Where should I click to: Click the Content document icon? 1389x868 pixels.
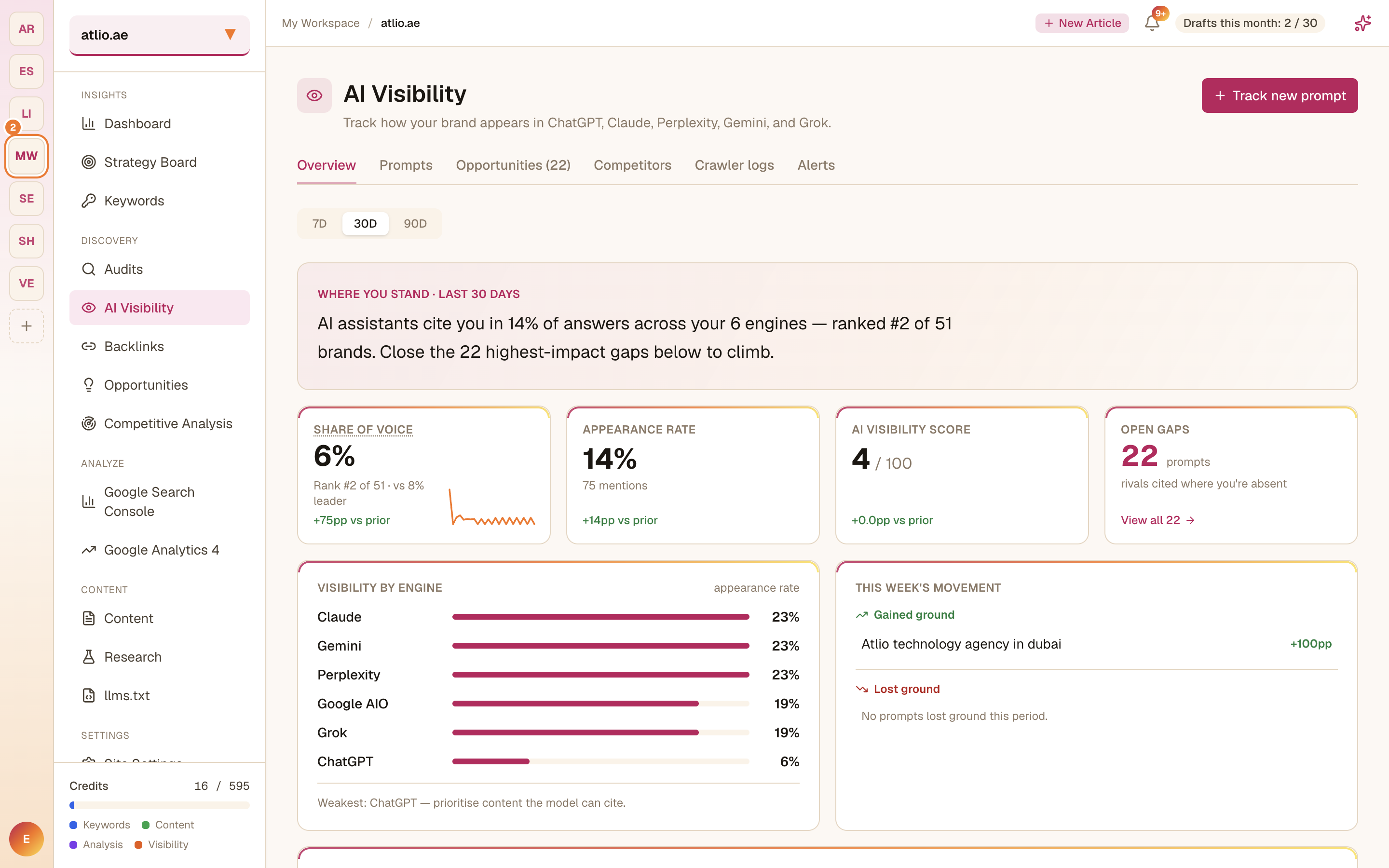(x=88, y=618)
